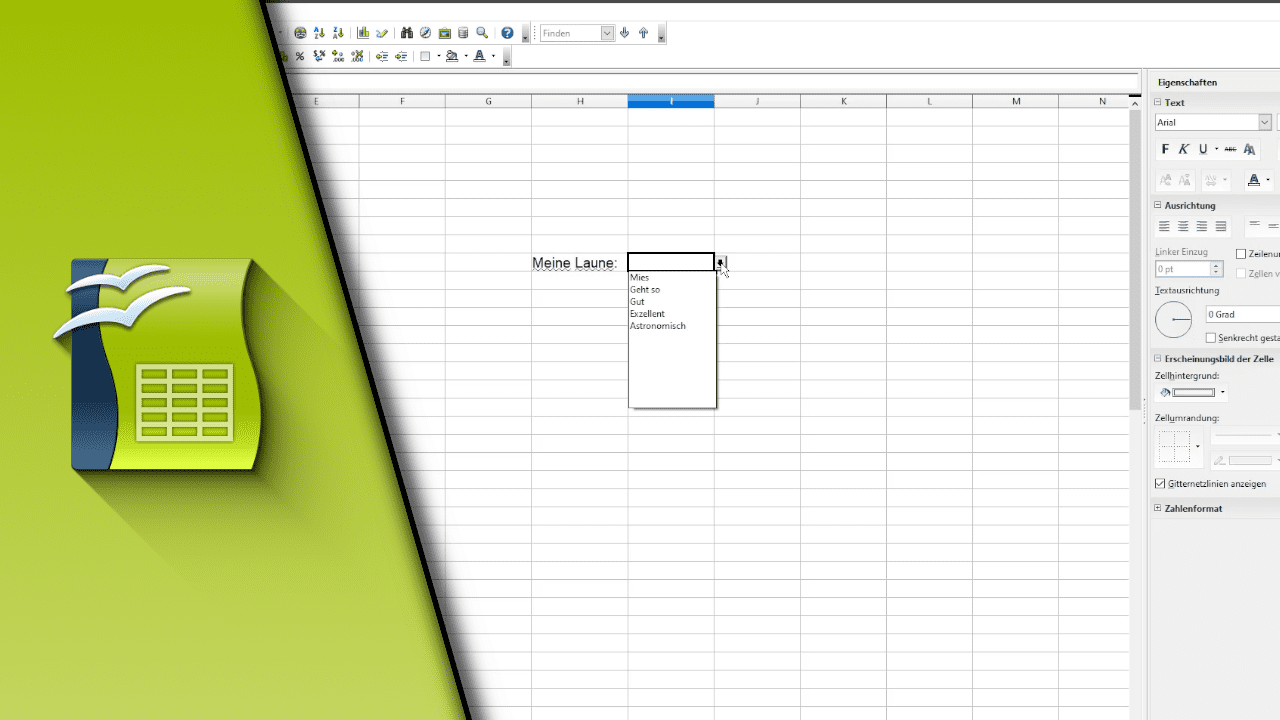
Task: Select 'Astronomisch' from the dropdown list
Action: click(658, 326)
